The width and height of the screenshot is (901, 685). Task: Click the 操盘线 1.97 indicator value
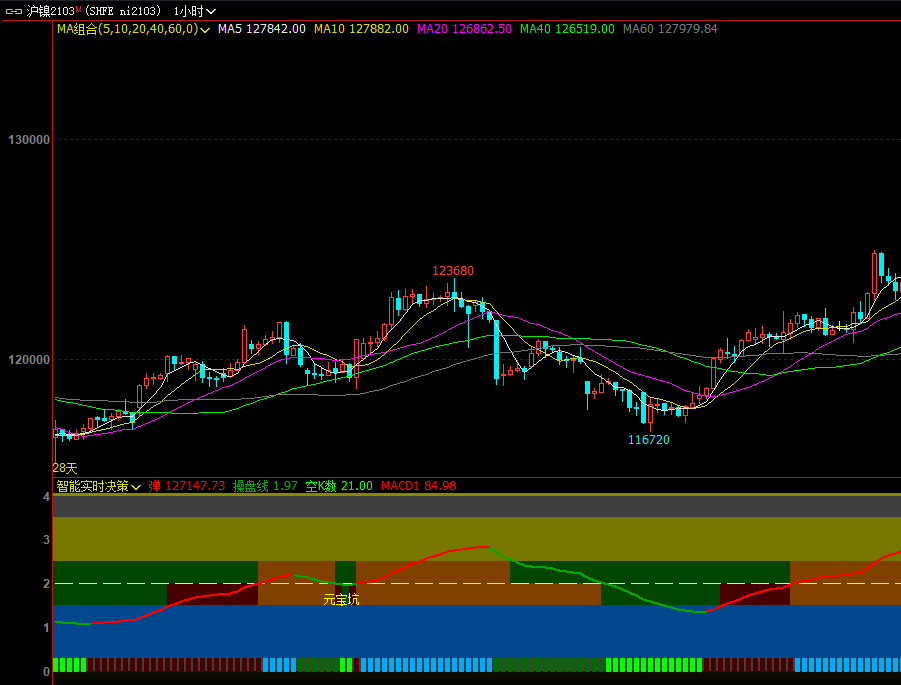click(265, 486)
